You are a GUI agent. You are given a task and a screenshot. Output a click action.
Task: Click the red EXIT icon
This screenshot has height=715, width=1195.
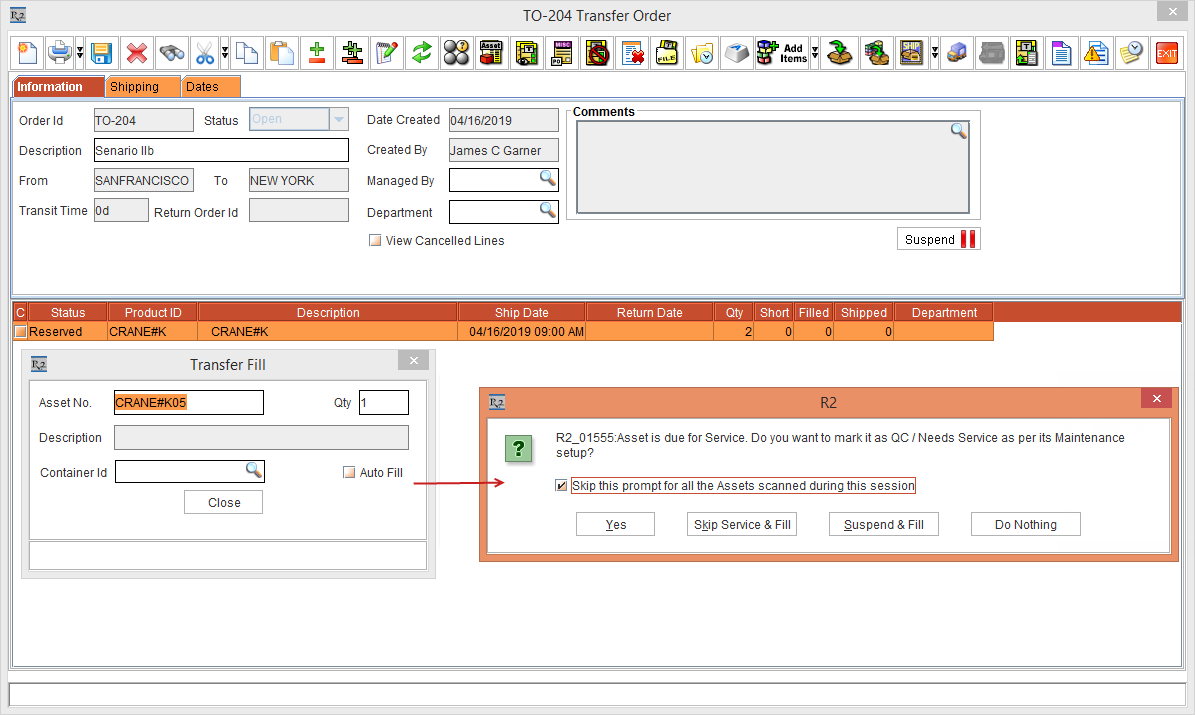click(x=1166, y=53)
